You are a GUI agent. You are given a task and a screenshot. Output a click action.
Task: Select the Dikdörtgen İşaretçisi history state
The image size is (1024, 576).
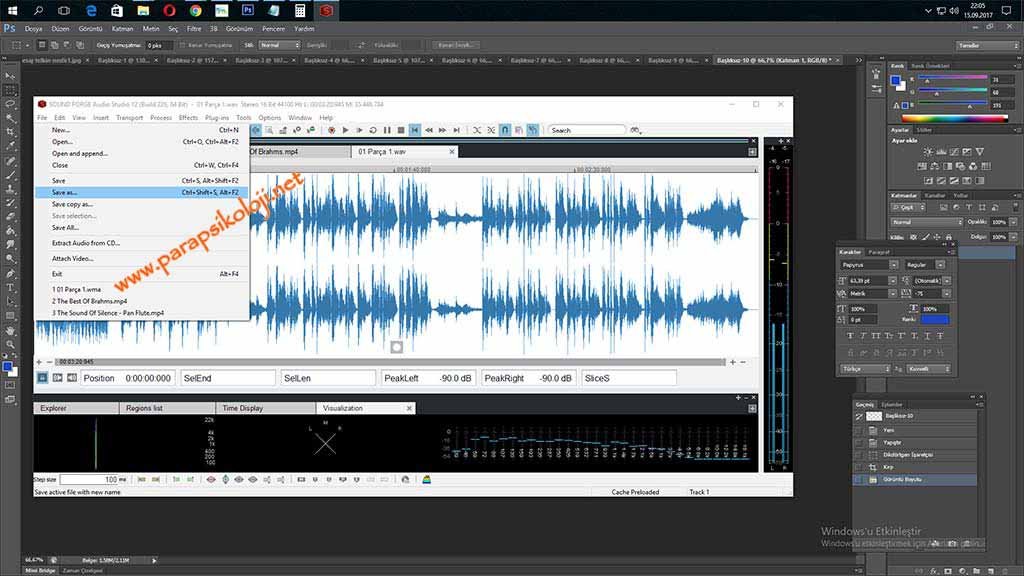[916, 455]
